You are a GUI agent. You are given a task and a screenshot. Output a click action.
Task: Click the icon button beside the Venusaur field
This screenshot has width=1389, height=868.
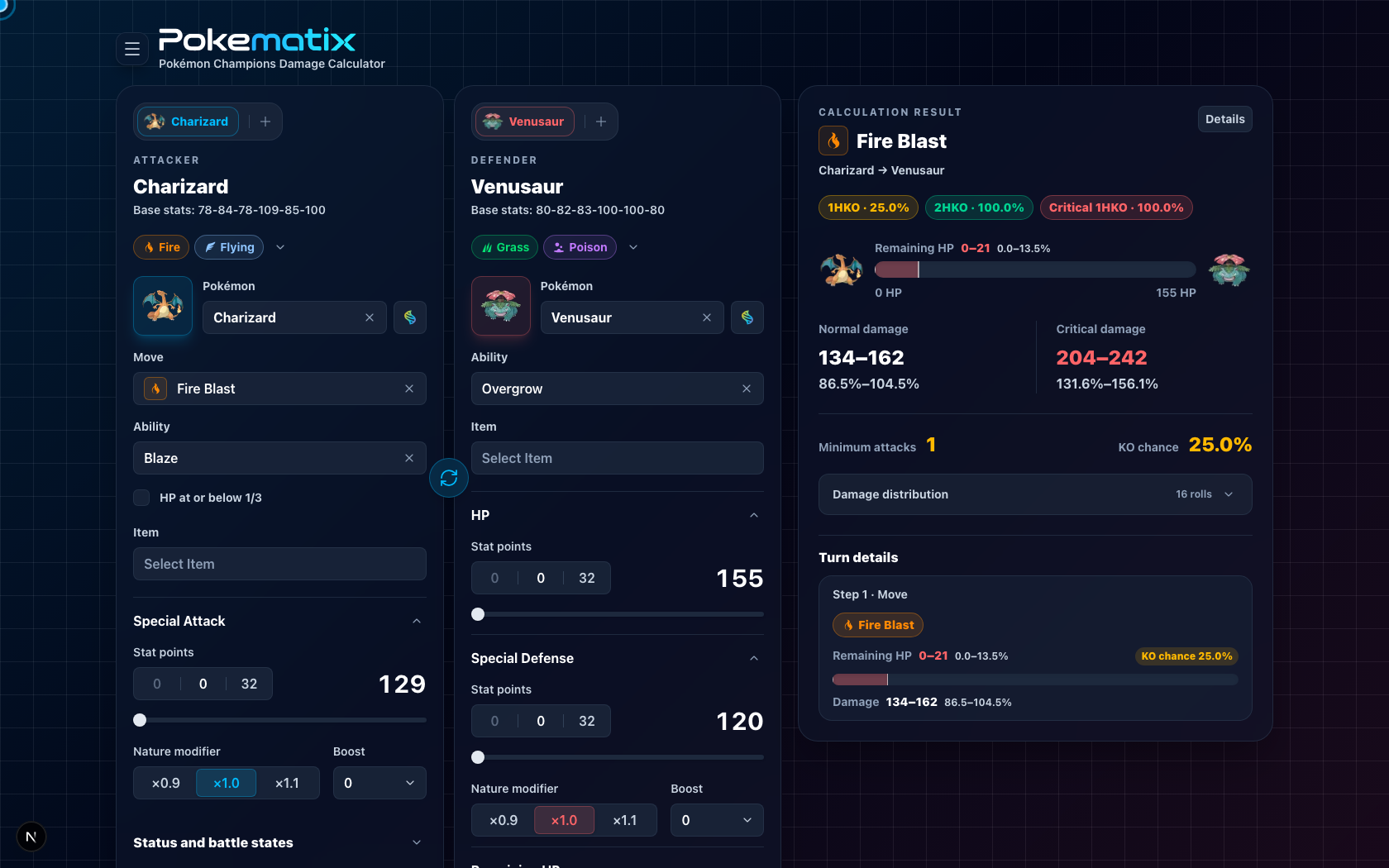coord(747,317)
